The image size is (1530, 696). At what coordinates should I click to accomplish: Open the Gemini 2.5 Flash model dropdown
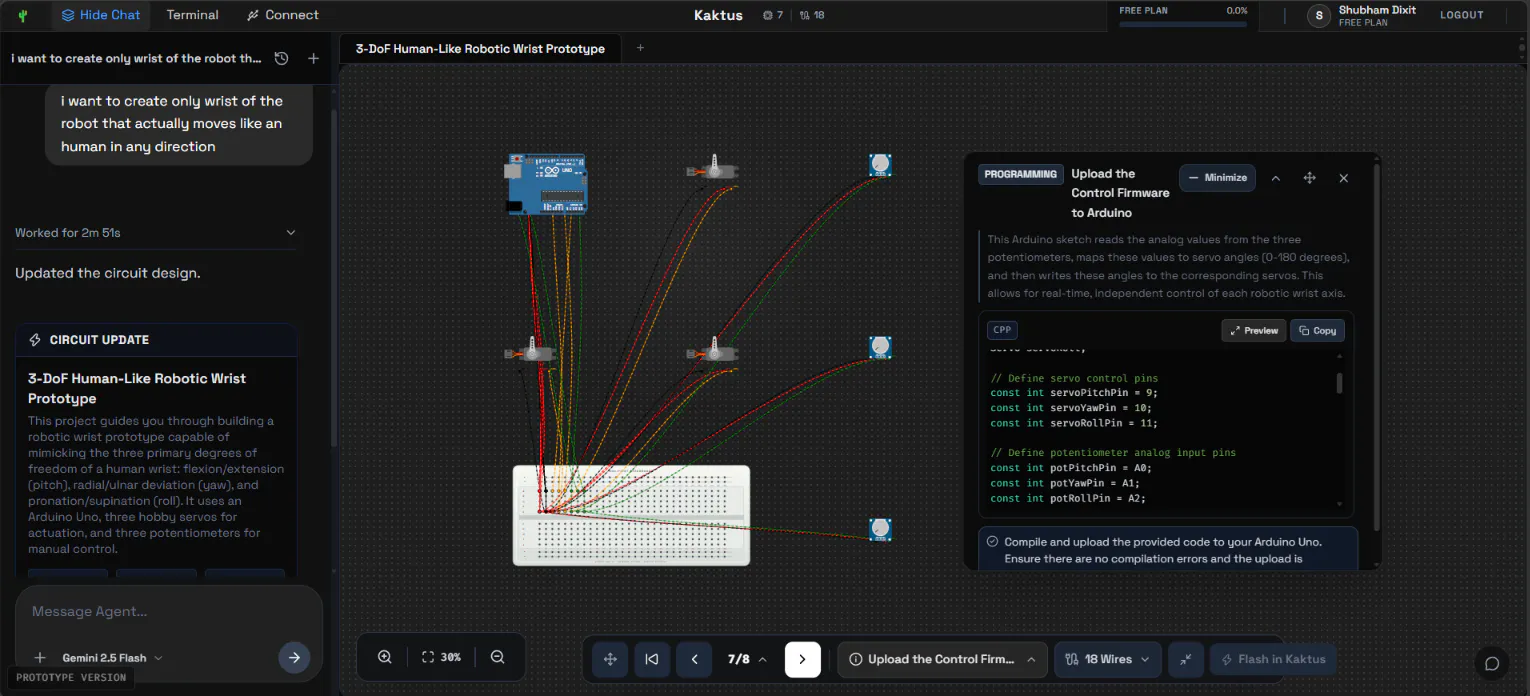pos(112,658)
